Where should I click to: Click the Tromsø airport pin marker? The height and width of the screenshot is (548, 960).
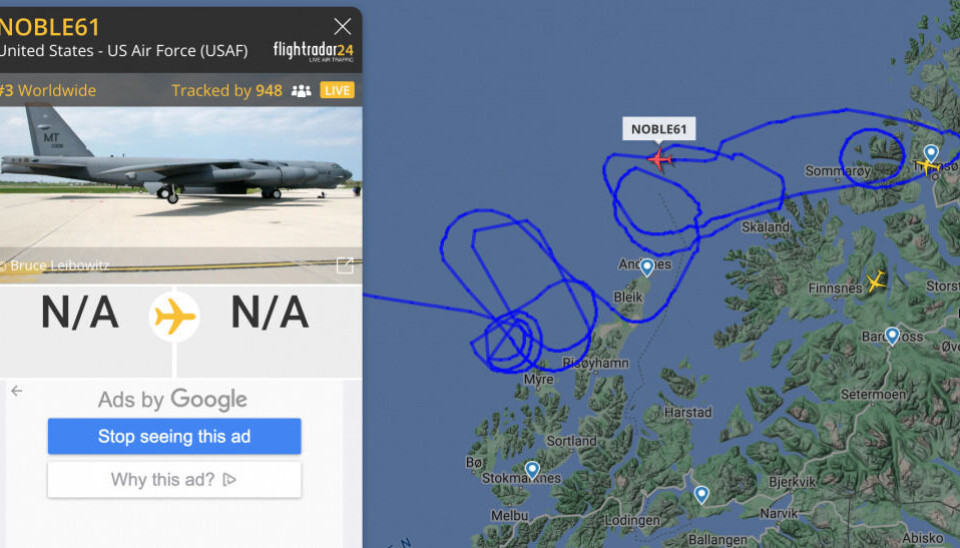pos(931,153)
